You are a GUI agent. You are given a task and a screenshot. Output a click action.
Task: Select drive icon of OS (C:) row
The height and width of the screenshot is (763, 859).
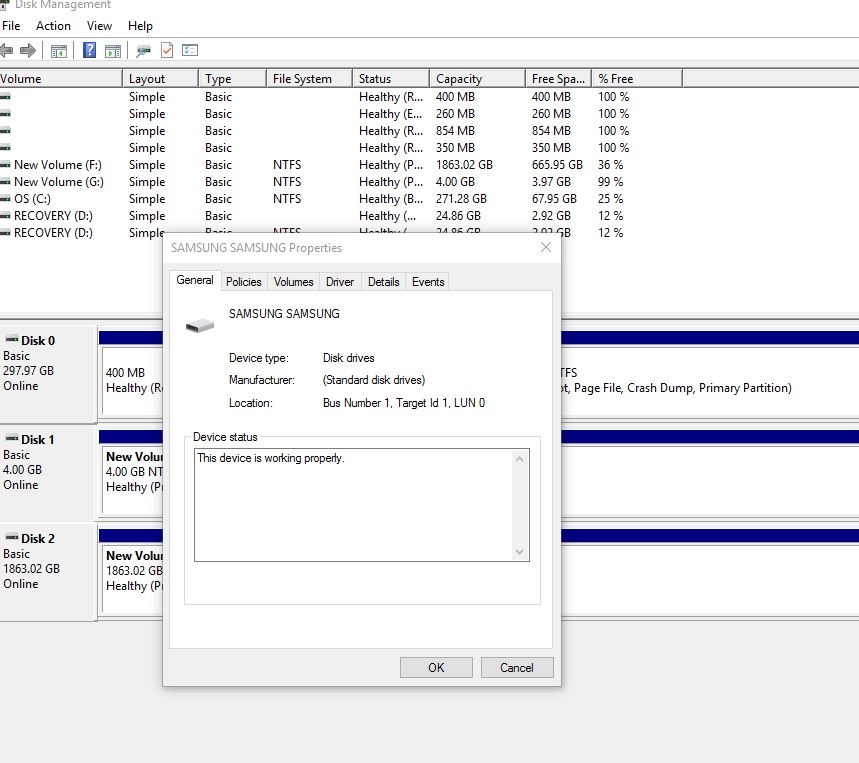[x=5, y=199]
